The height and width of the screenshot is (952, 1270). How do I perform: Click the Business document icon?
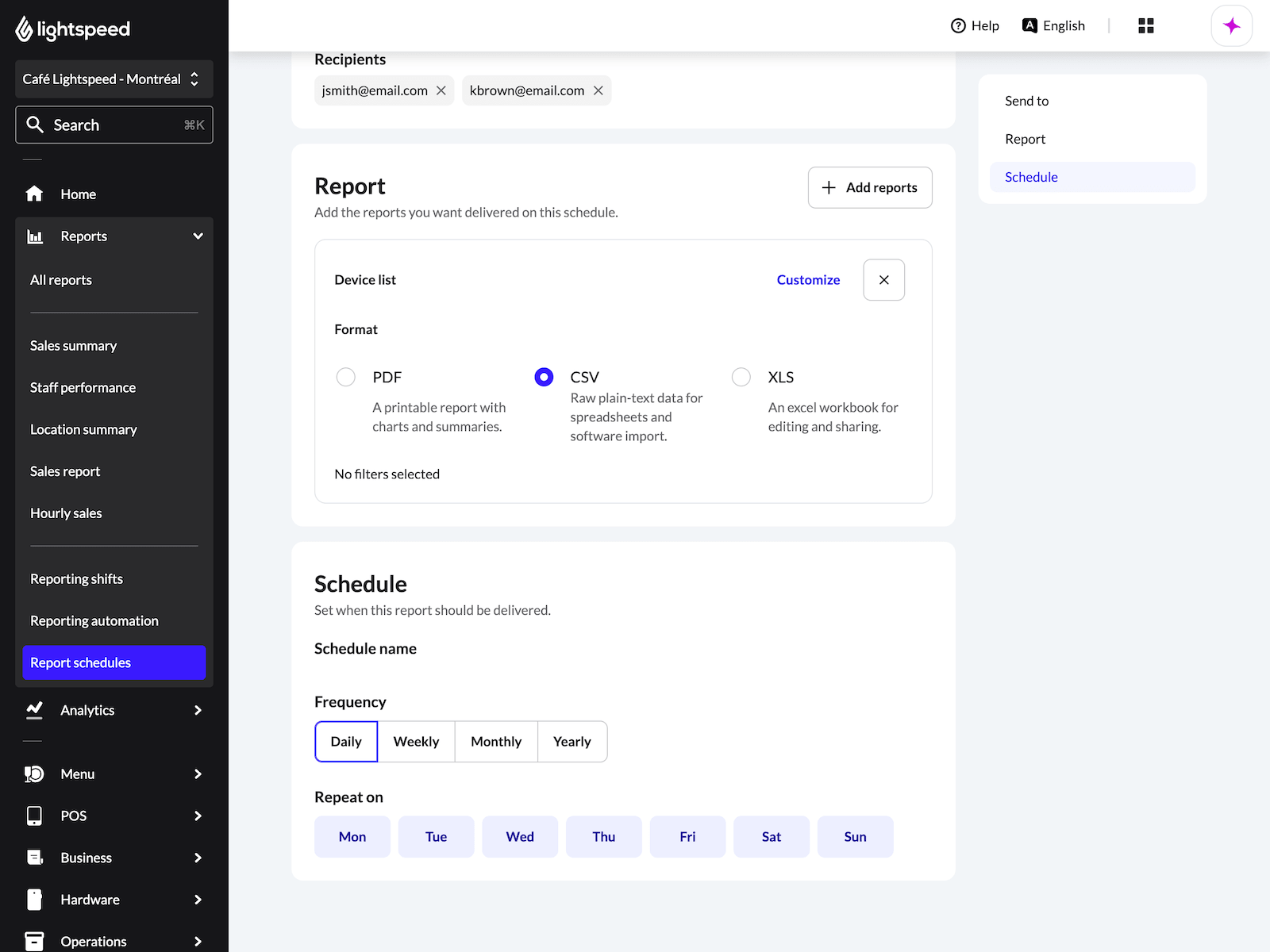point(34,858)
